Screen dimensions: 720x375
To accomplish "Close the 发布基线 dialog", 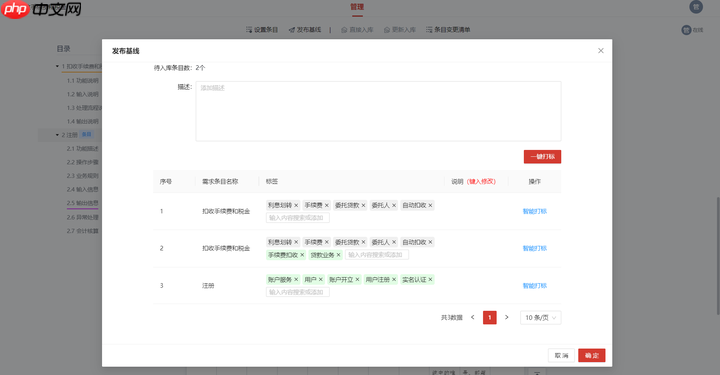I will (x=601, y=50).
